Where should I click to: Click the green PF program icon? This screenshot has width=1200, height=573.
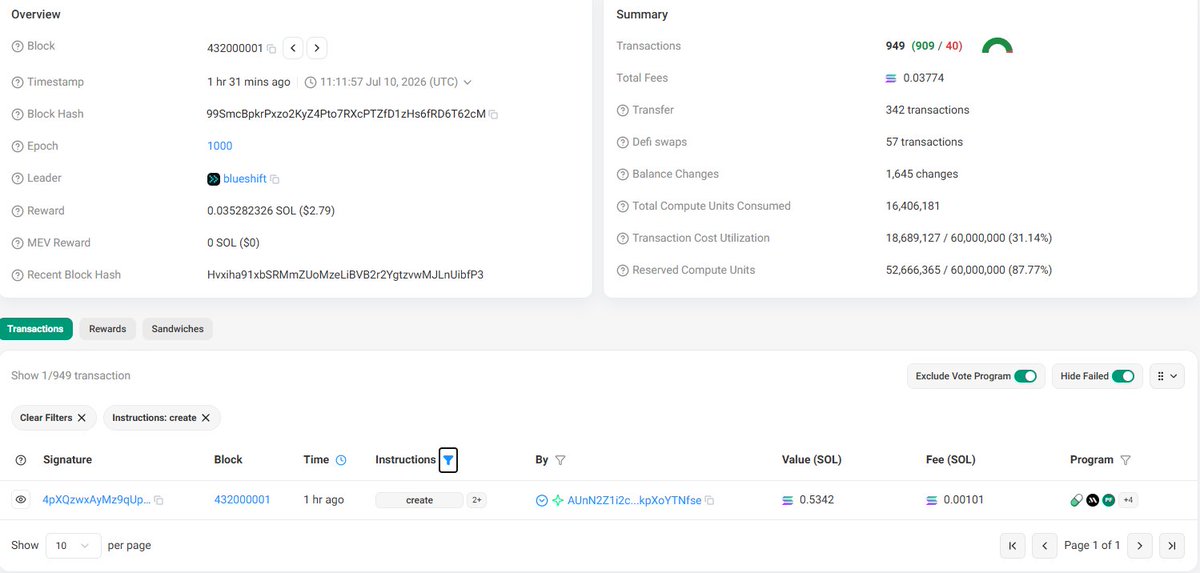[1108, 500]
